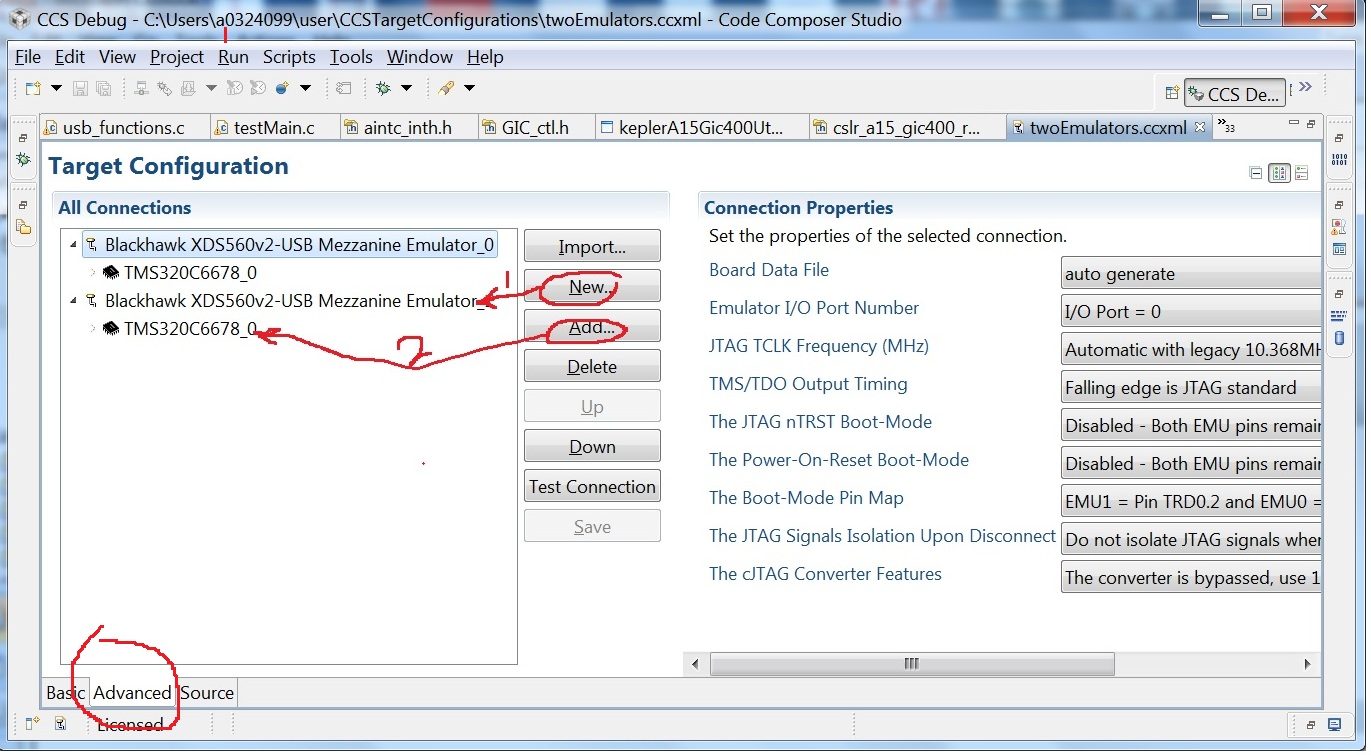Click the breakpoints warning icon on right trim
Viewport: 1371px width, 755px height.
pyautogui.click(x=1339, y=226)
